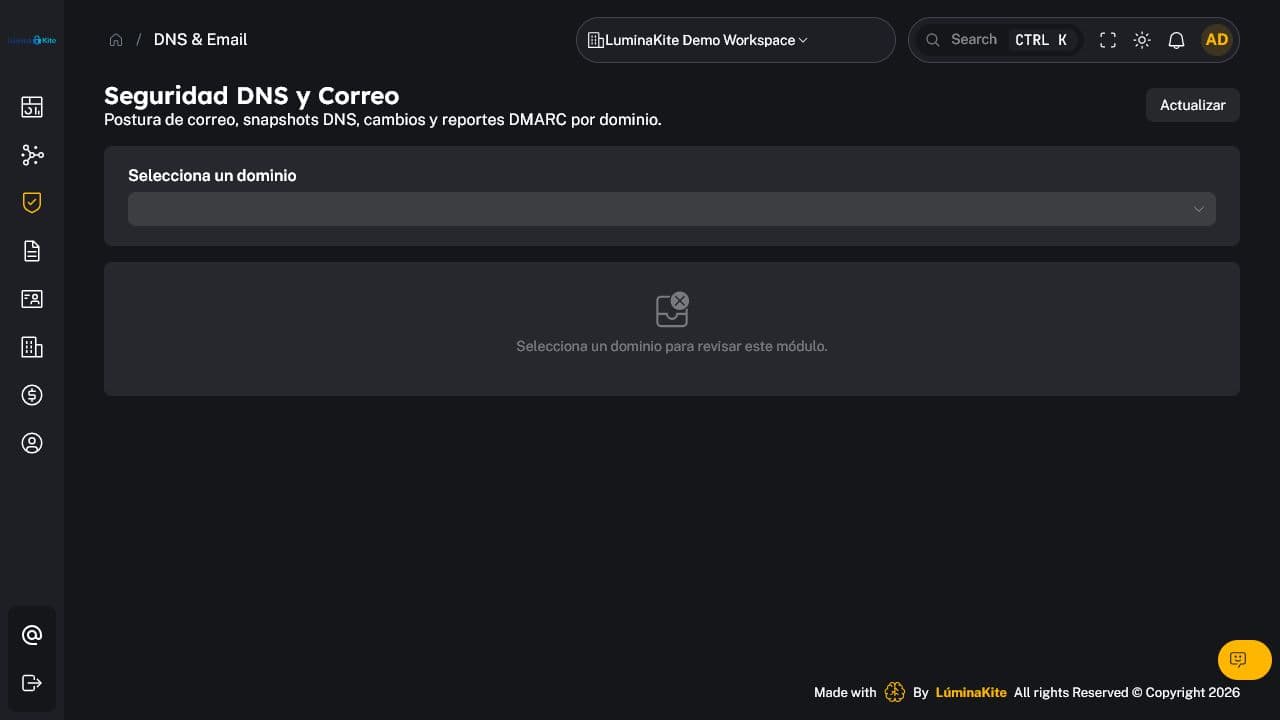Click the at-sign email icon
The image size is (1280, 720).
pyautogui.click(x=32, y=635)
